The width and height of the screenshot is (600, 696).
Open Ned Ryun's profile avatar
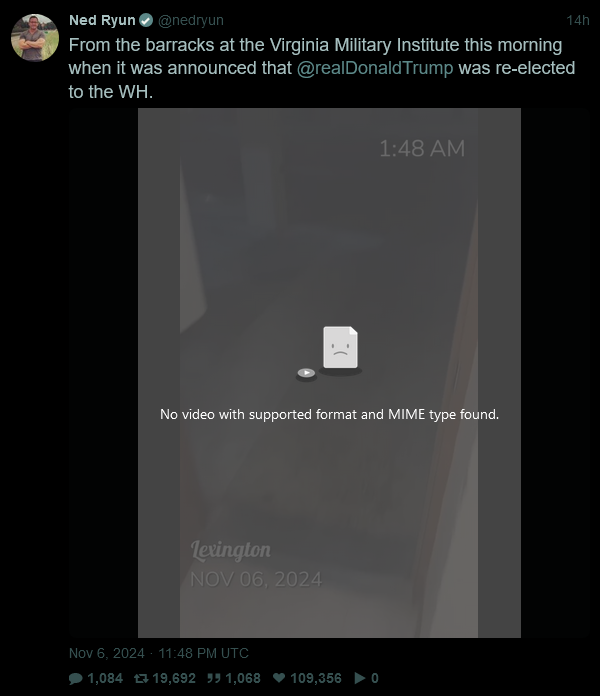(35, 38)
